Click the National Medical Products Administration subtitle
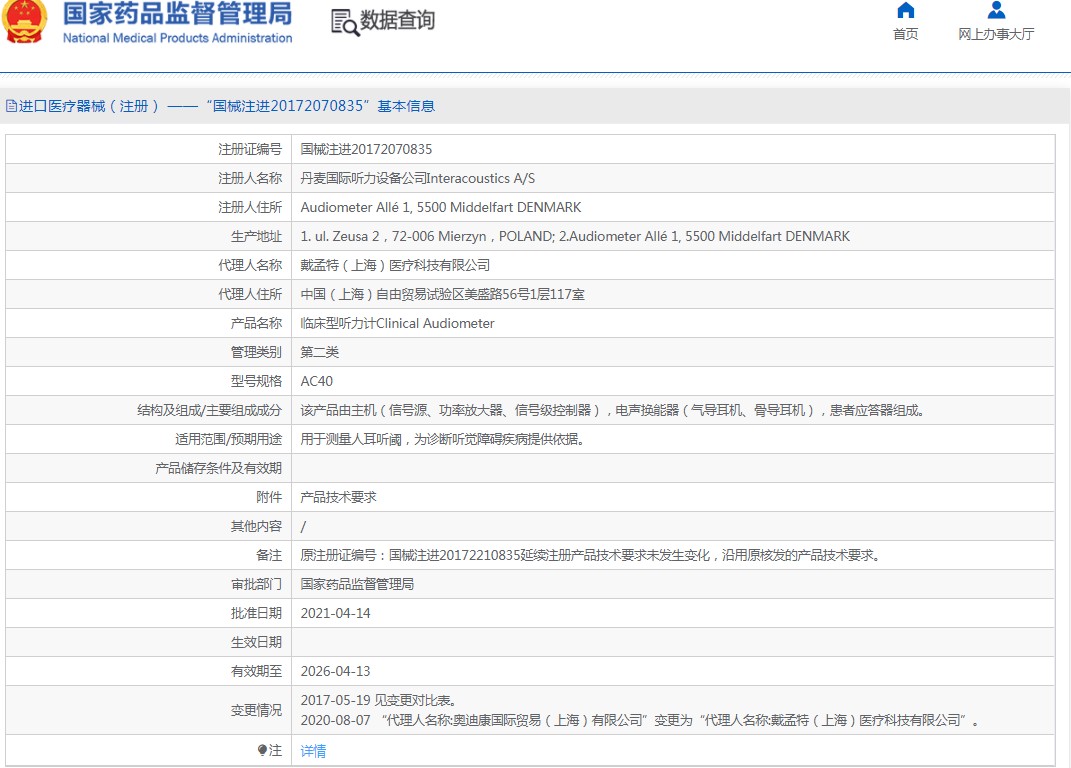The image size is (1071, 768). click(x=178, y=38)
